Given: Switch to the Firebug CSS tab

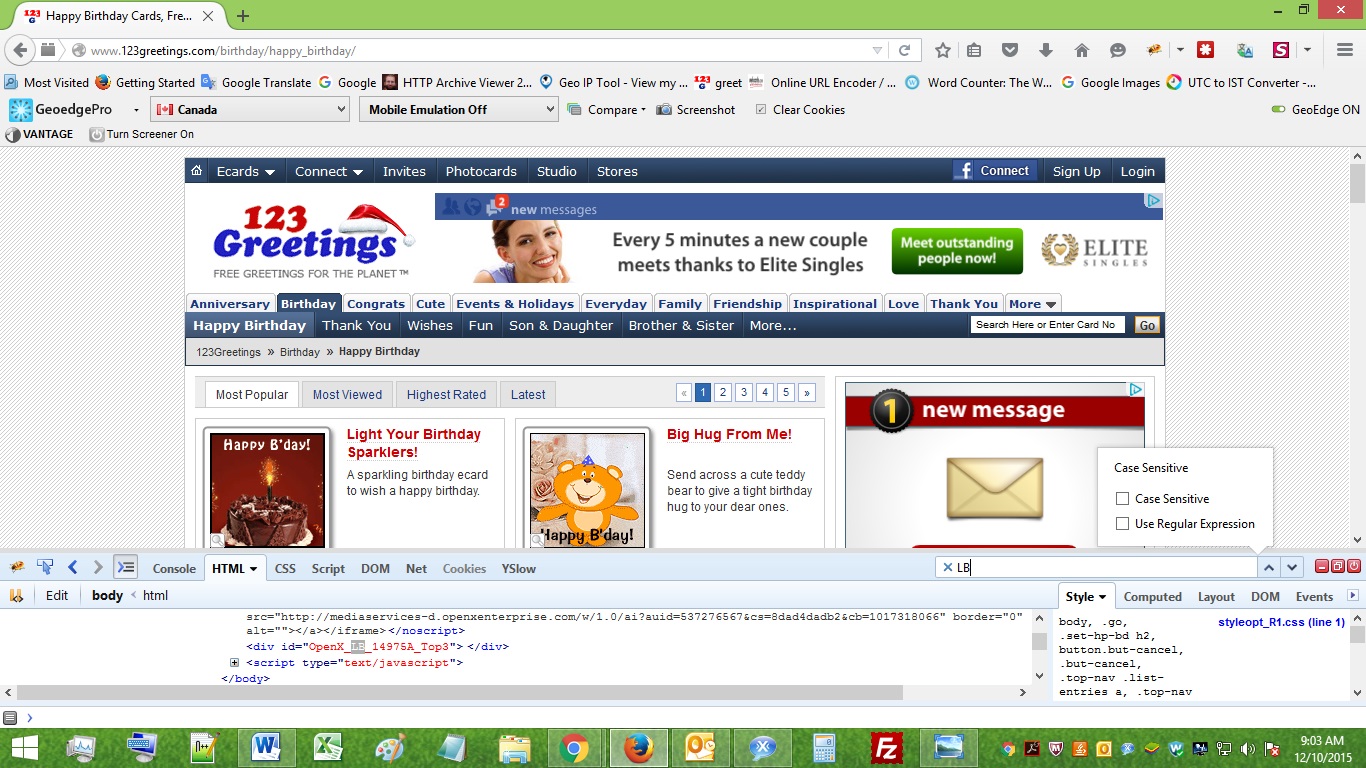Looking at the screenshot, I should point(285,568).
